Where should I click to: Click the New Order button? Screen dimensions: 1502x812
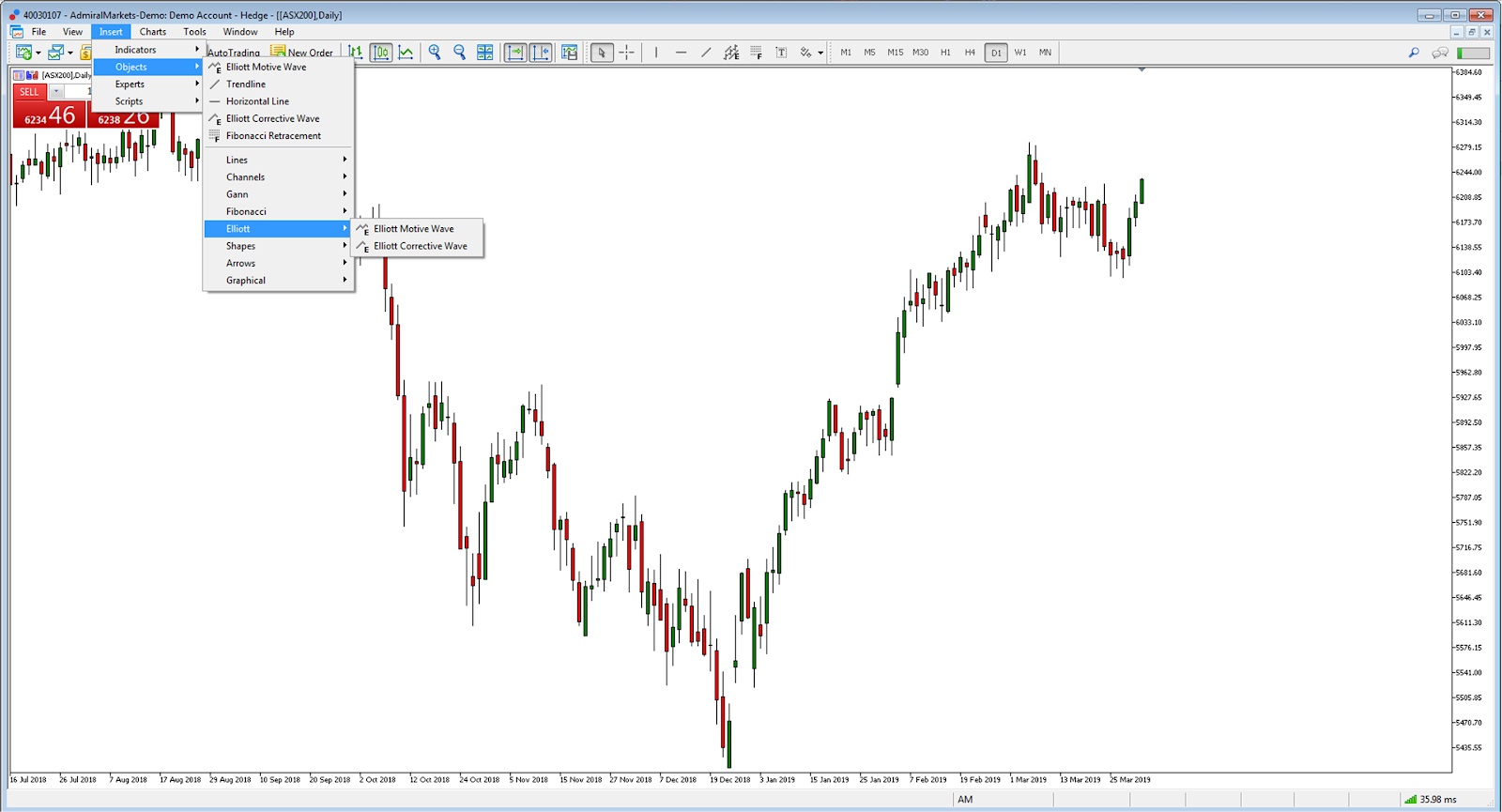click(301, 53)
